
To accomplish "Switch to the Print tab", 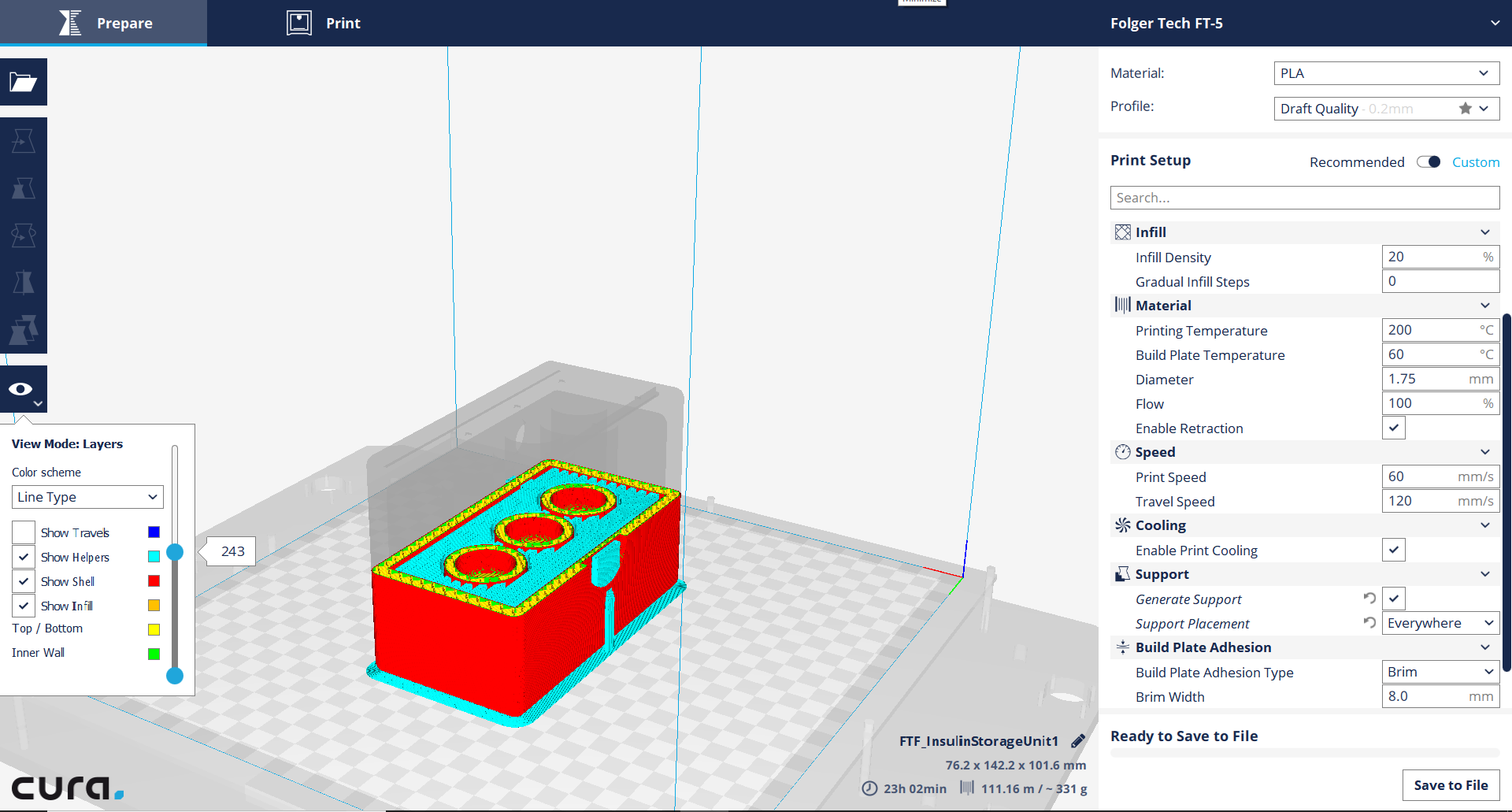I will pos(323,23).
